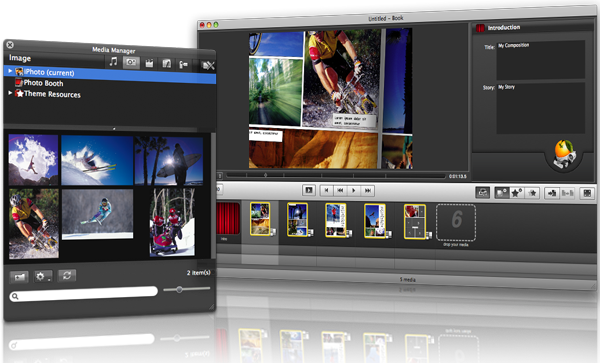Click the red Introduction panel icon

(x=480, y=28)
